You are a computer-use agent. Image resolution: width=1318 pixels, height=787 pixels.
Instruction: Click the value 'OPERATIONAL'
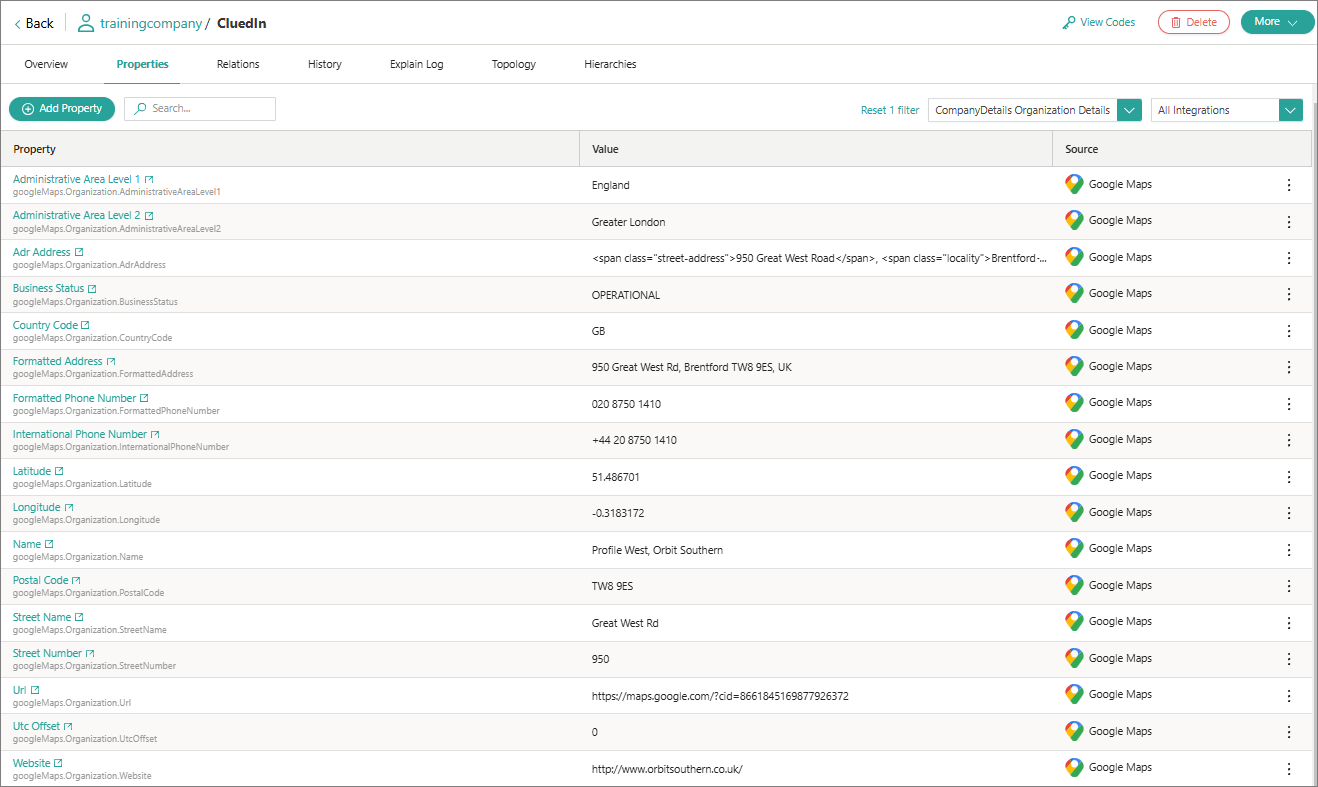[x=626, y=295]
